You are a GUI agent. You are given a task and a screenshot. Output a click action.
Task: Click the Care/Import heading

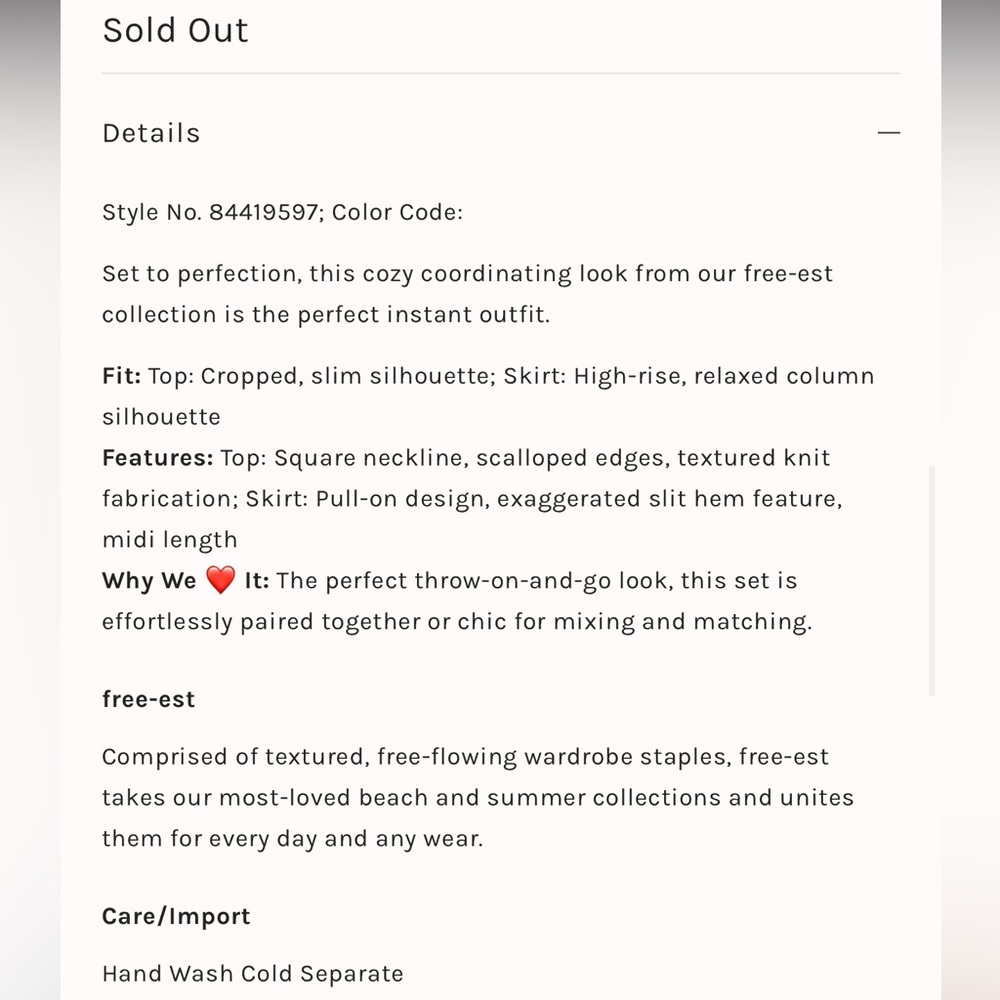click(x=176, y=916)
